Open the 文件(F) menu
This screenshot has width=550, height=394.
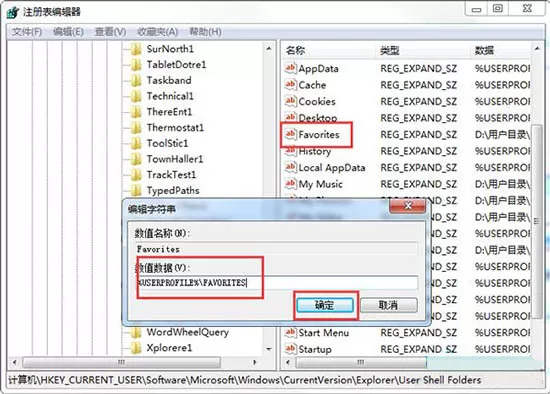[x=27, y=32]
